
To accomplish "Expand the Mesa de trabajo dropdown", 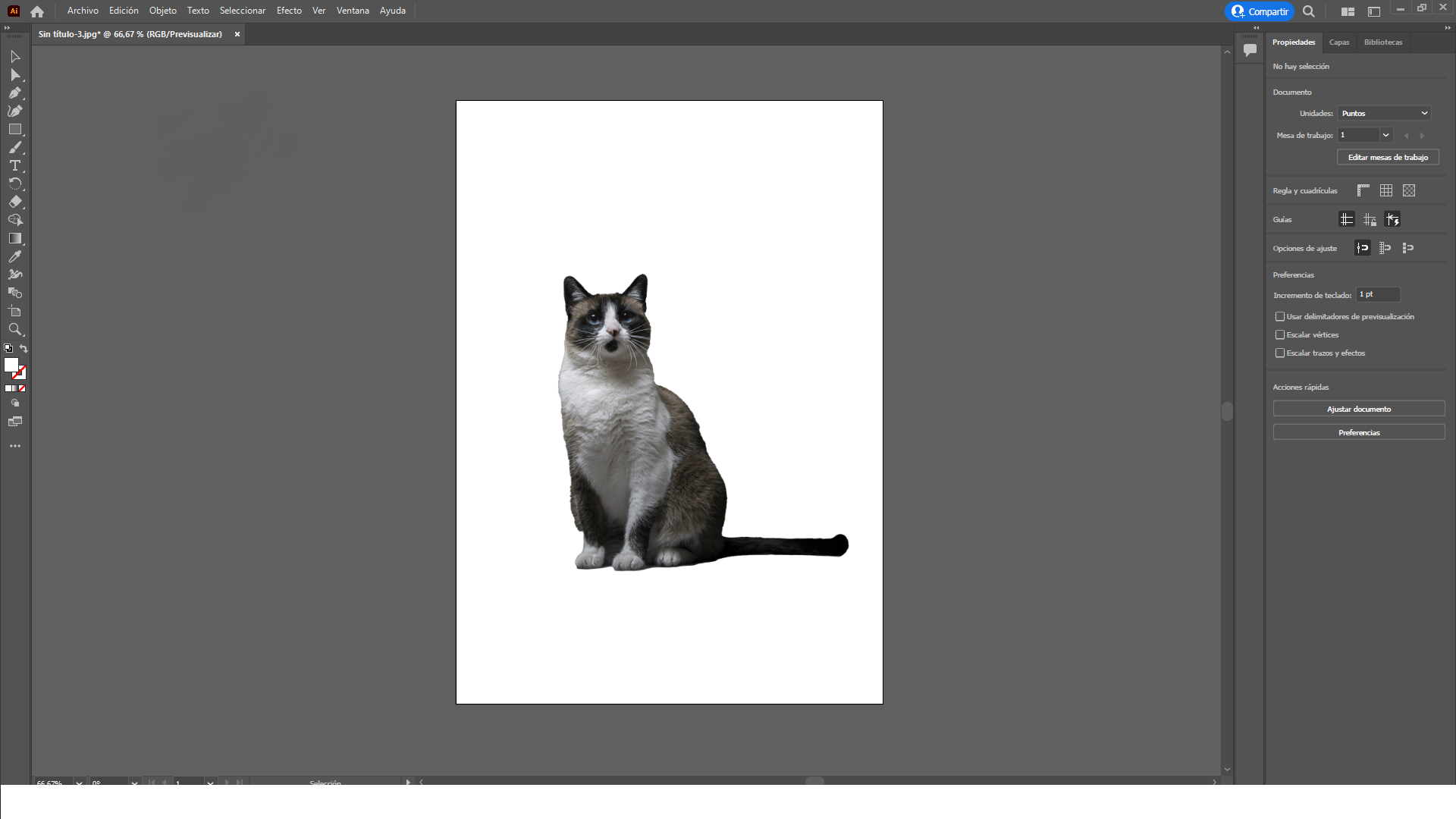I will pyautogui.click(x=1385, y=135).
